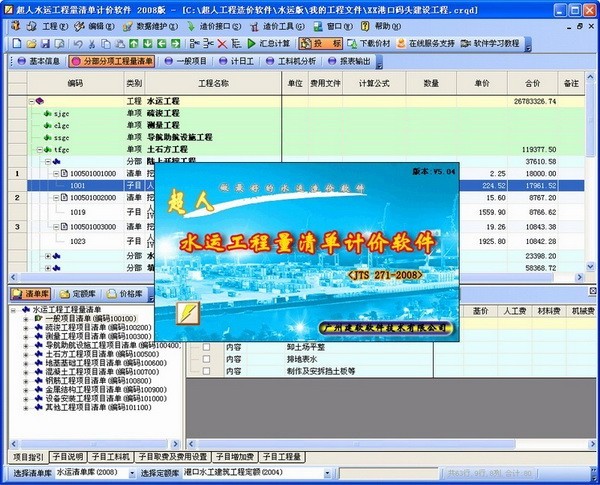Viewport: 600px width, 485px height.
Task: Click the lightning bolt icon on splash
Action: tap(188, 313)
